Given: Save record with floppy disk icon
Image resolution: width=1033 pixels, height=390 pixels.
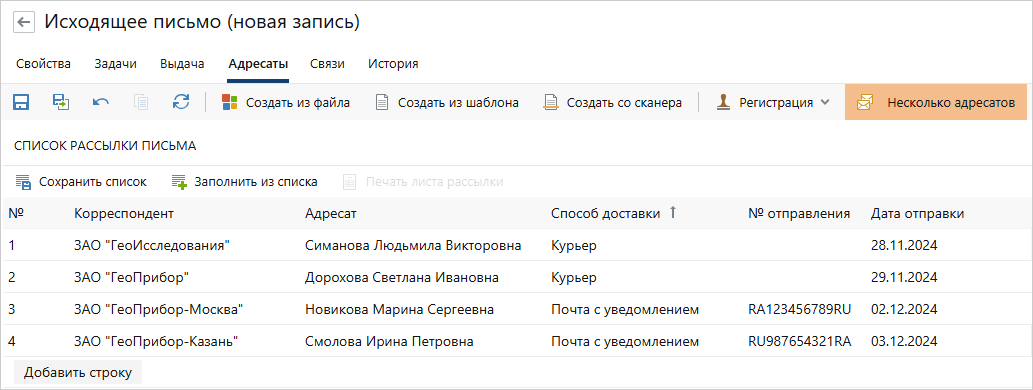Looking at the screenshot, I should click(x=21, y=102).
